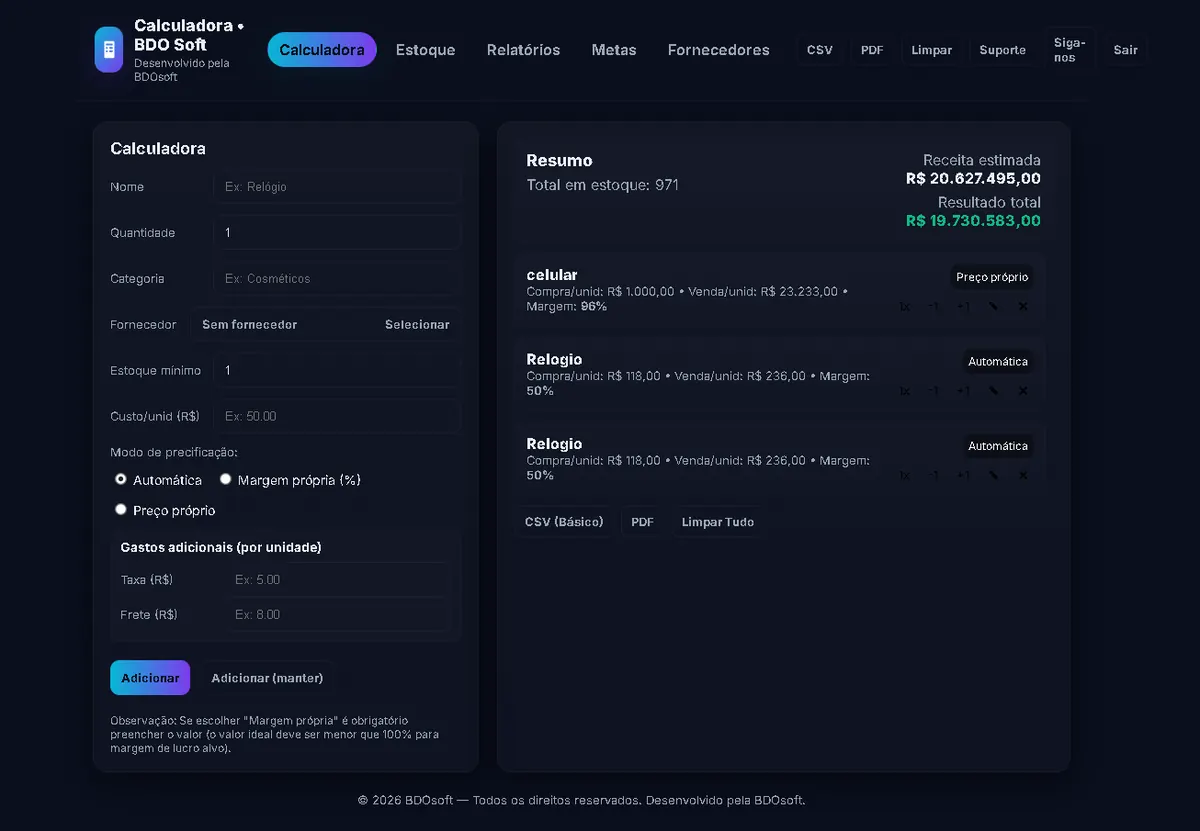Open supplier picker via Selecionar

coord(417,325)
